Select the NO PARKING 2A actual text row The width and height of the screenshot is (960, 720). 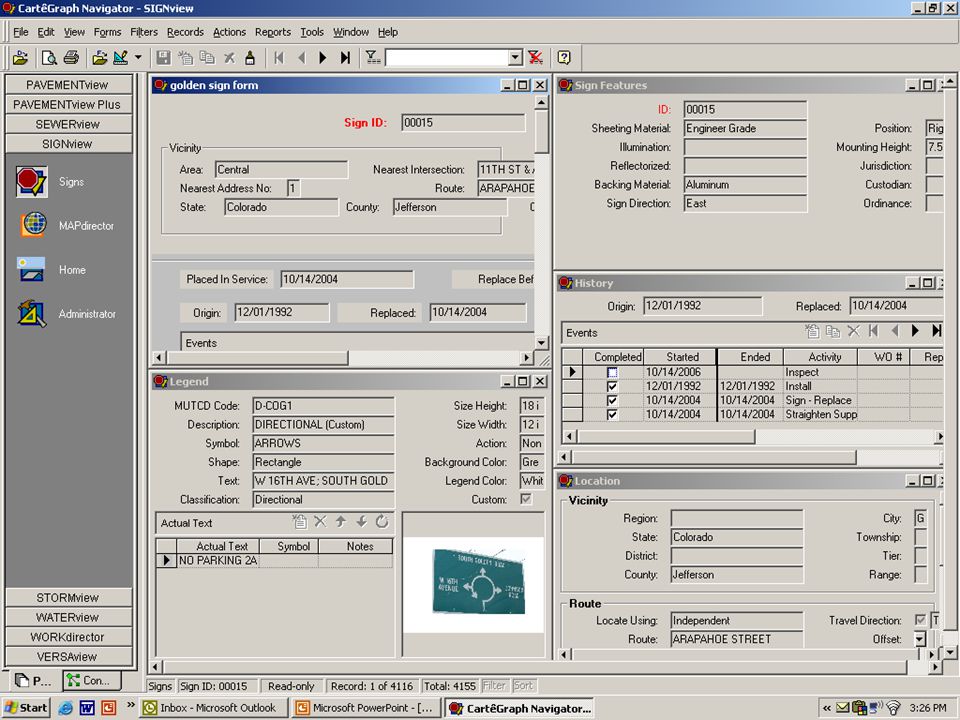[274, 560]
